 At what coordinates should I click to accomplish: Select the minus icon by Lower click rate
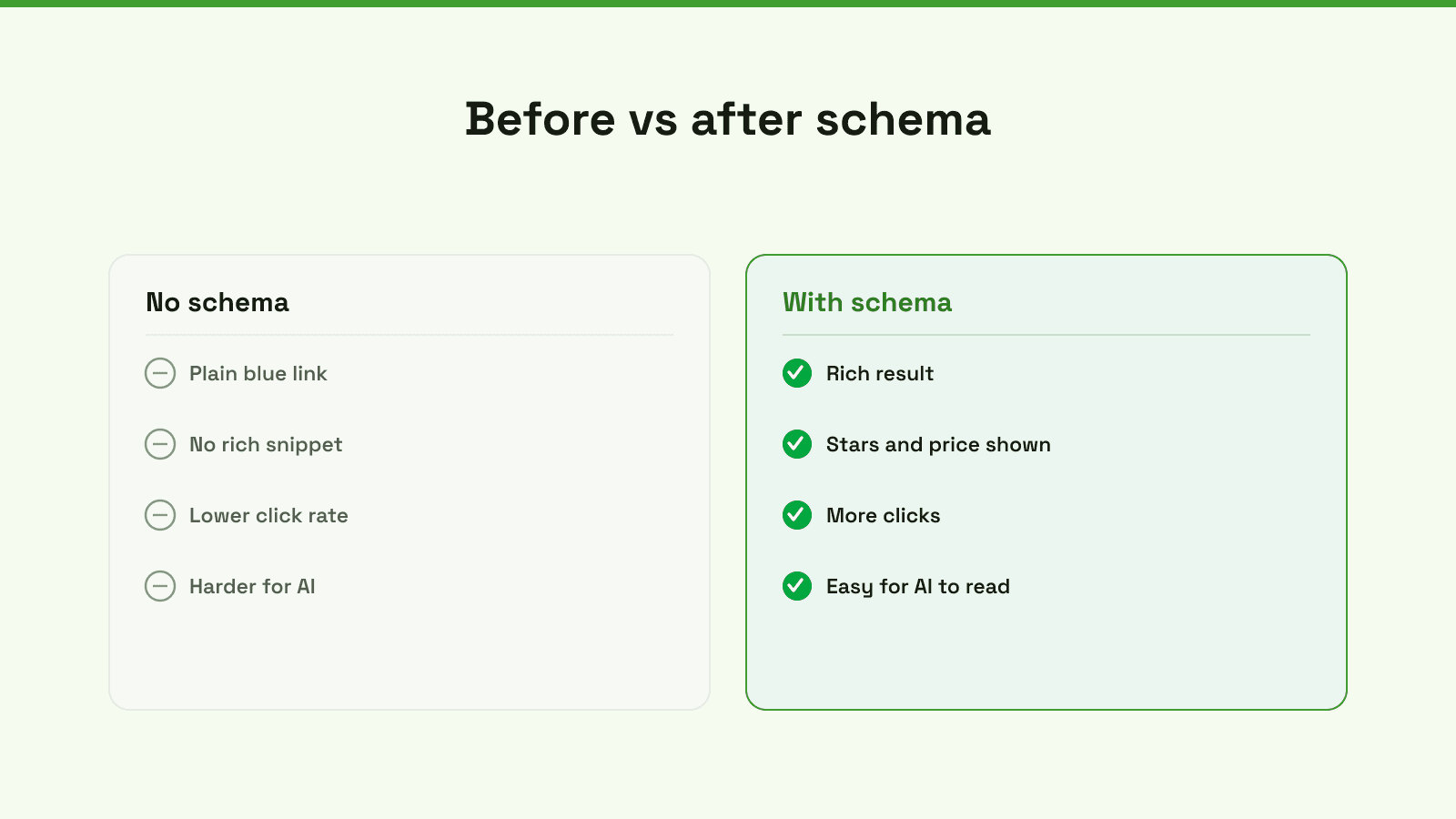160,515
